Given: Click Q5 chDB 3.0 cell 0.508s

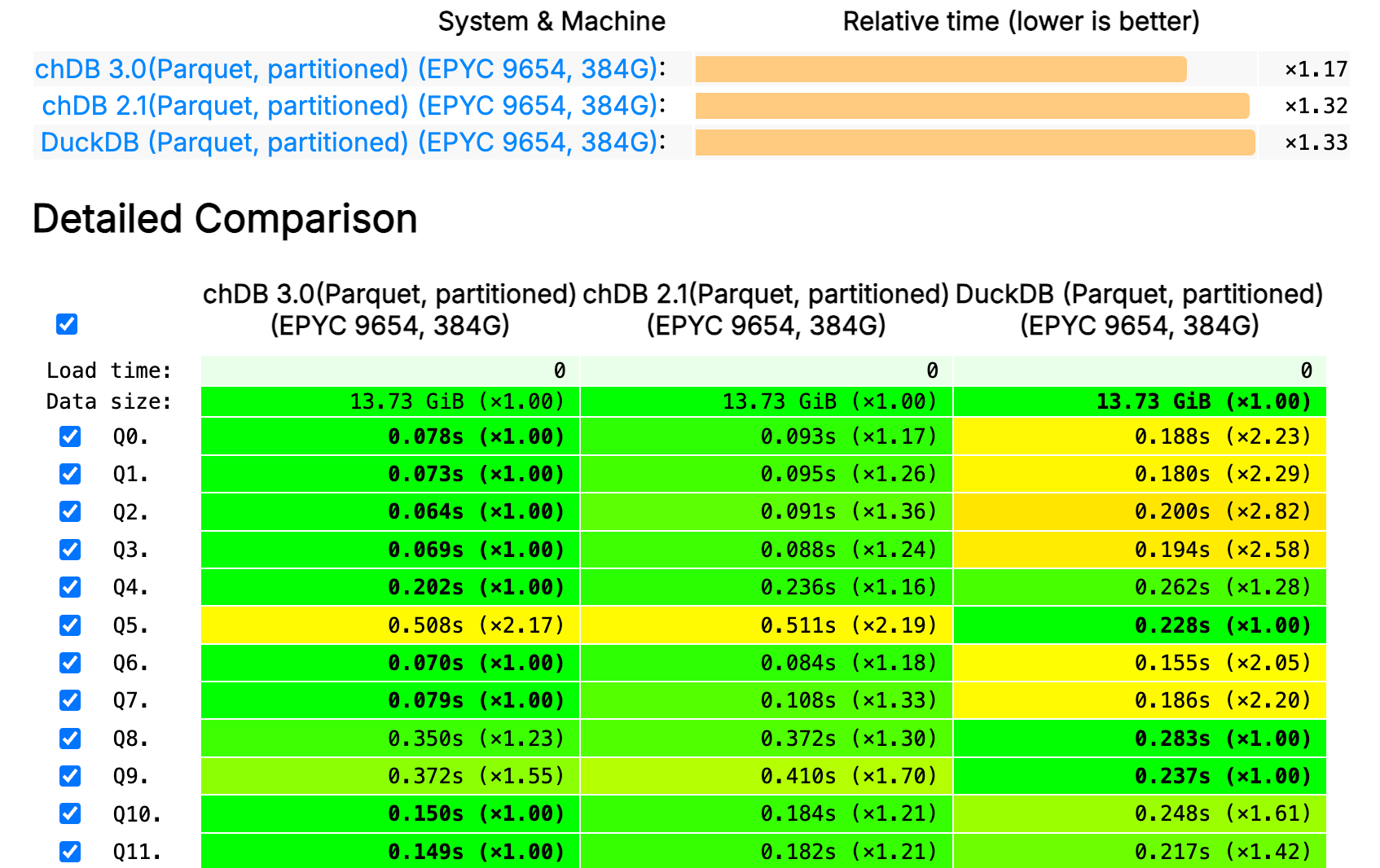Looking at the screenshot, I should coord(390,625).
